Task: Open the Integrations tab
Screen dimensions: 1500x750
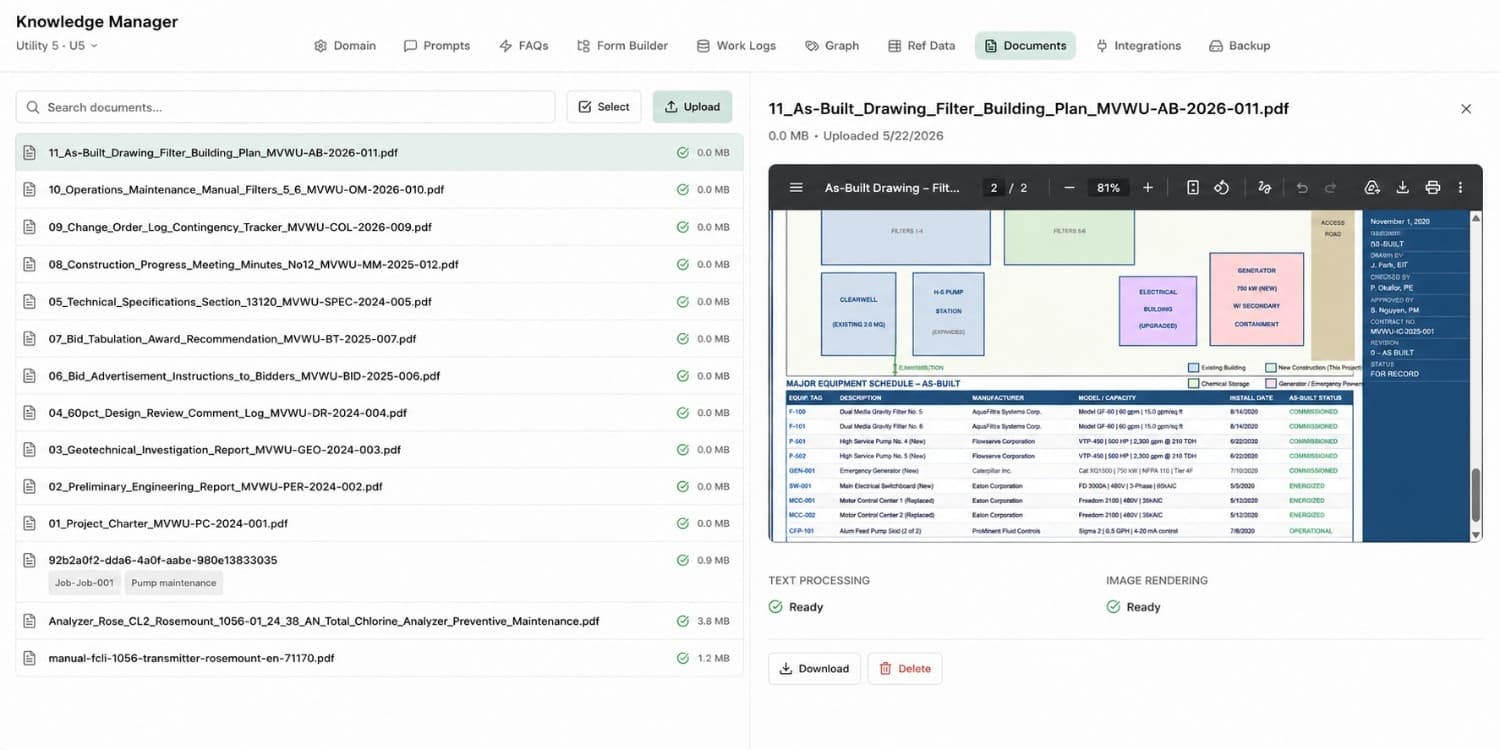Action: pos(1138,45)
